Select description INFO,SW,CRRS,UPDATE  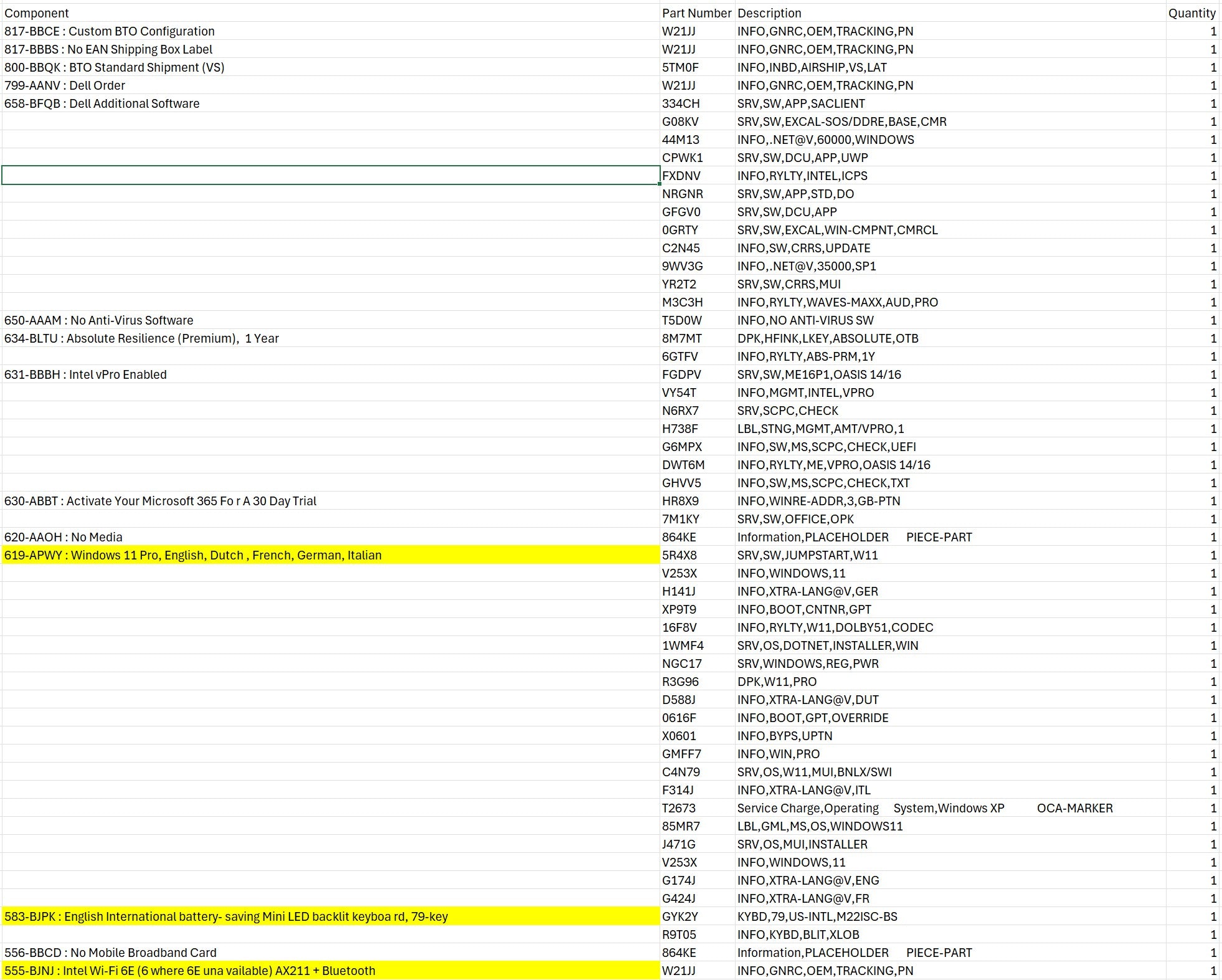tap(950, 248)
